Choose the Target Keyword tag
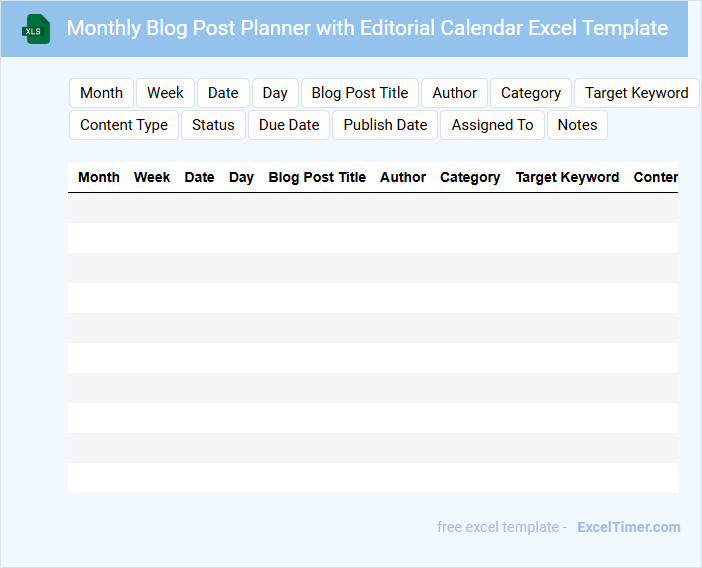Image resolution: width=702 pixels, height=568 pixels. coord(637,93)
